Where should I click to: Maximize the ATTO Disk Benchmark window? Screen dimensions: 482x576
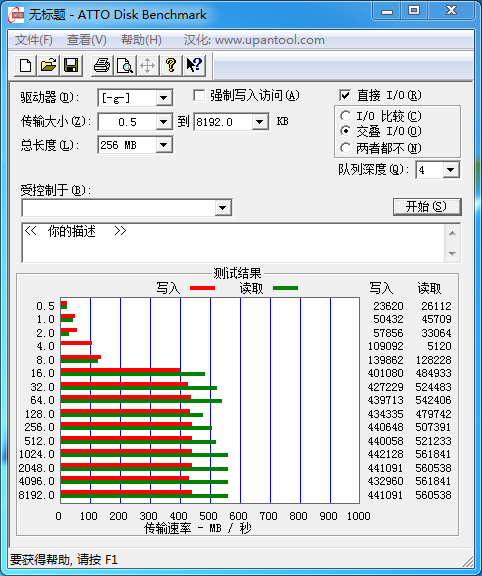[414, 11]
